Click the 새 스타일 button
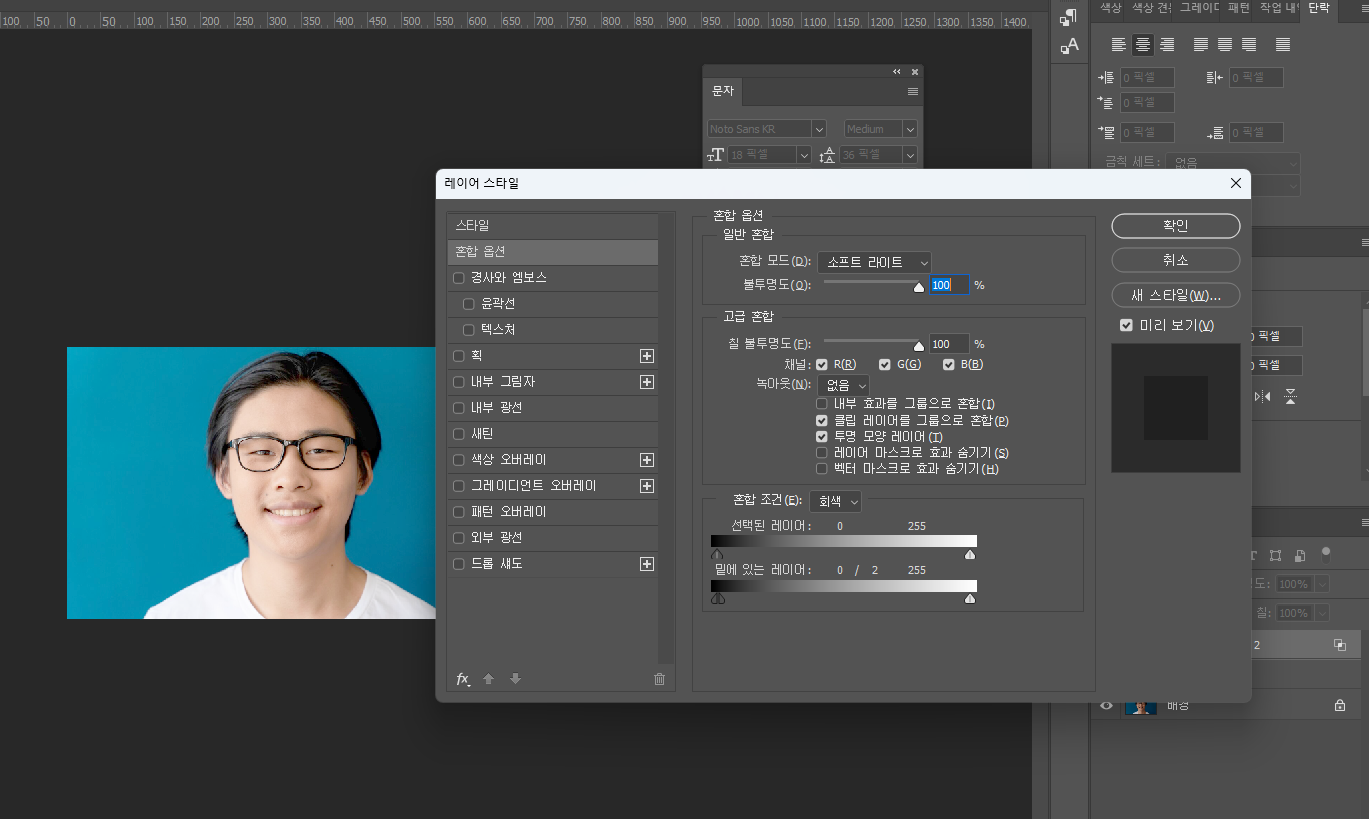The height and width of the screenshot is (819, 1369). click(x=1175, y=294)
